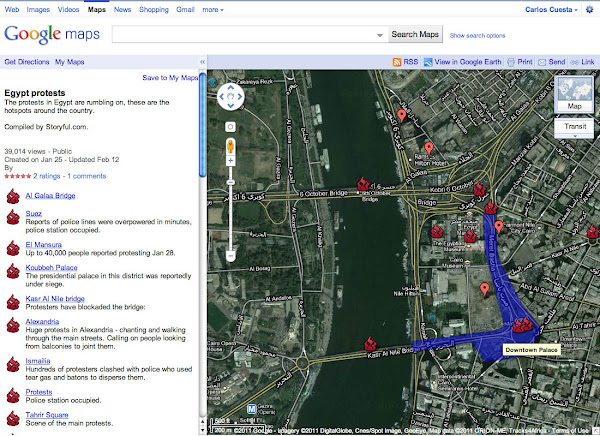Click the Send envelope icon

click(x=542, y=62)
